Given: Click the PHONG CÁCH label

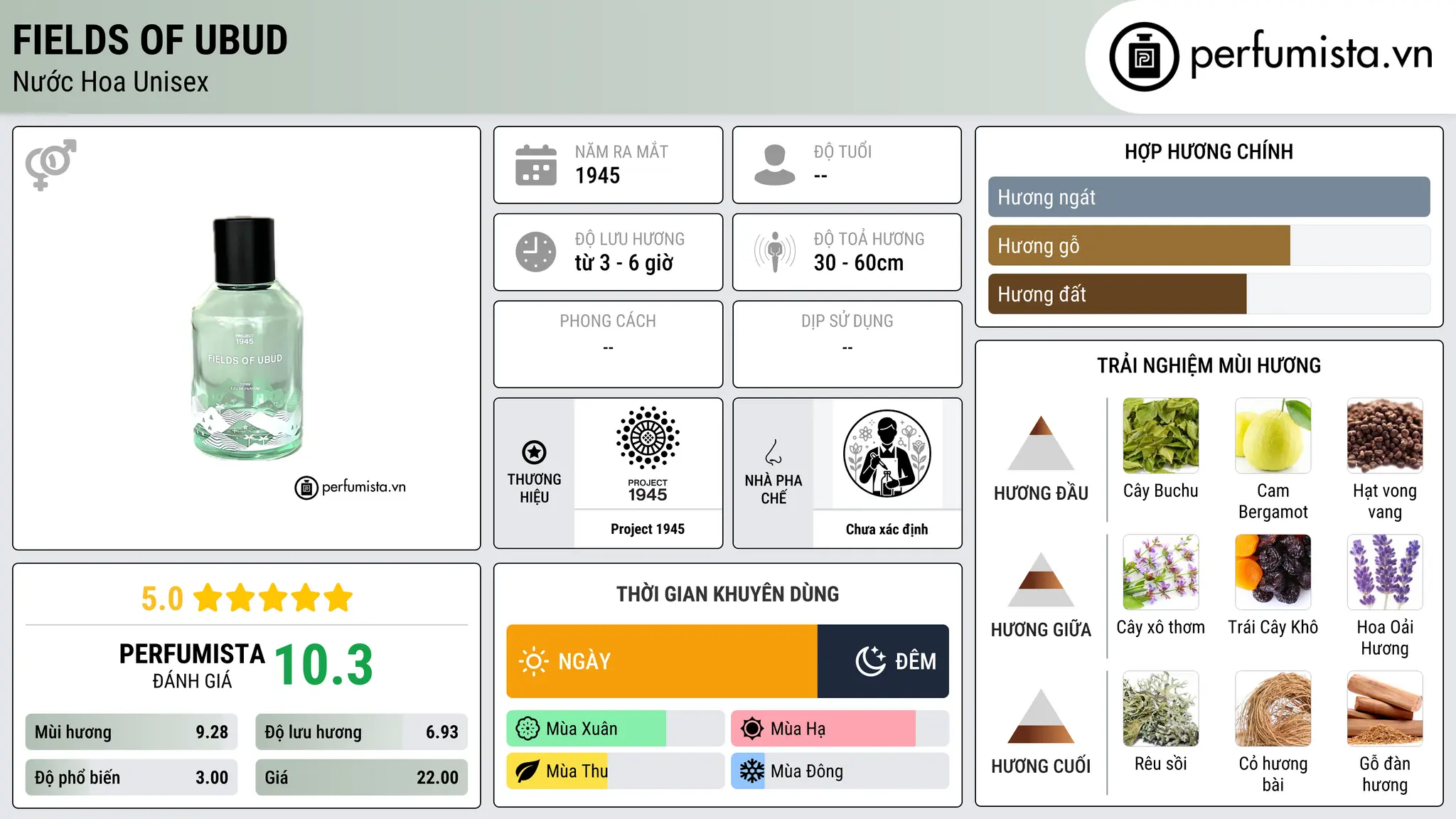Looking at the screenshot, I should click(608, 321).
